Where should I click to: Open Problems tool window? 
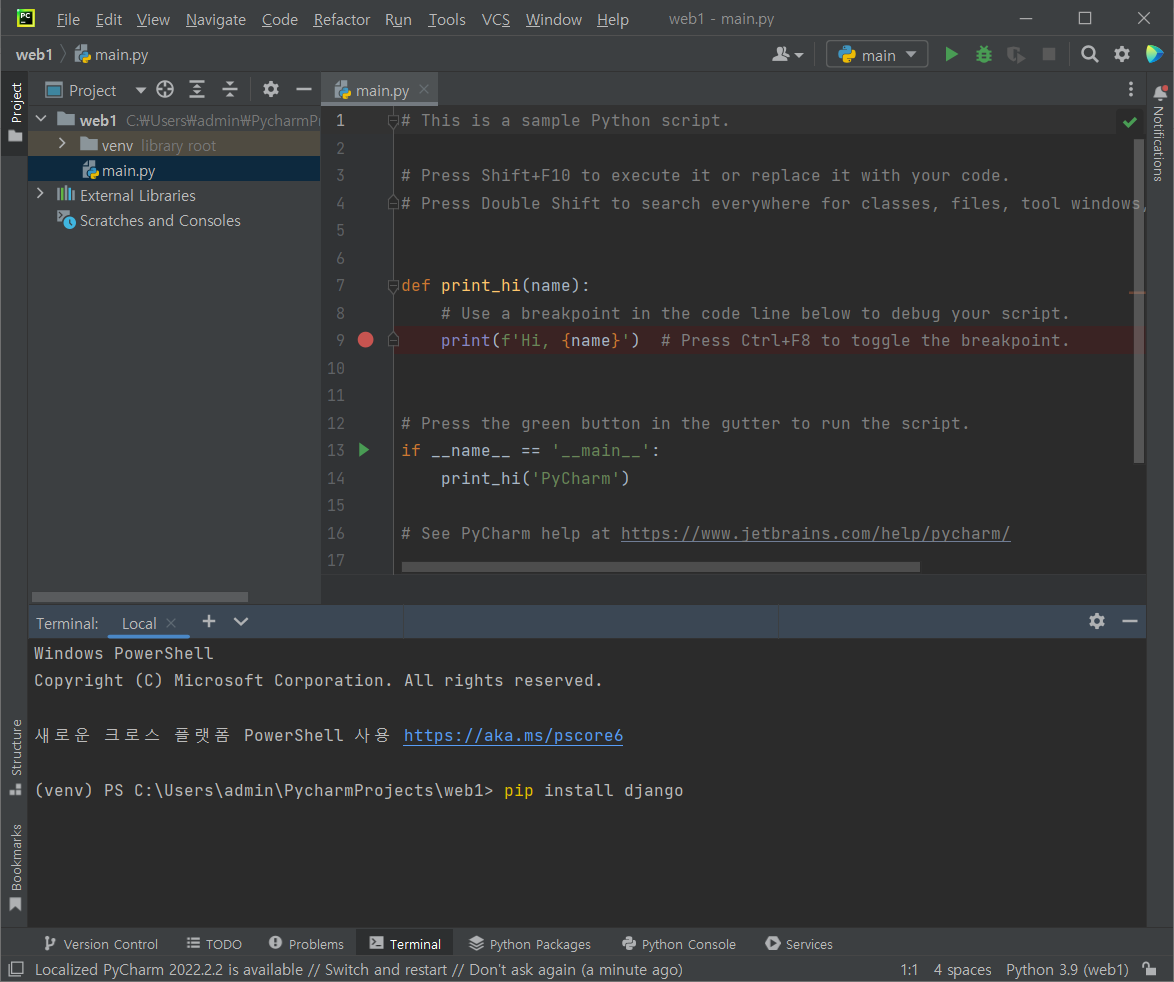(x=306, y=944)
